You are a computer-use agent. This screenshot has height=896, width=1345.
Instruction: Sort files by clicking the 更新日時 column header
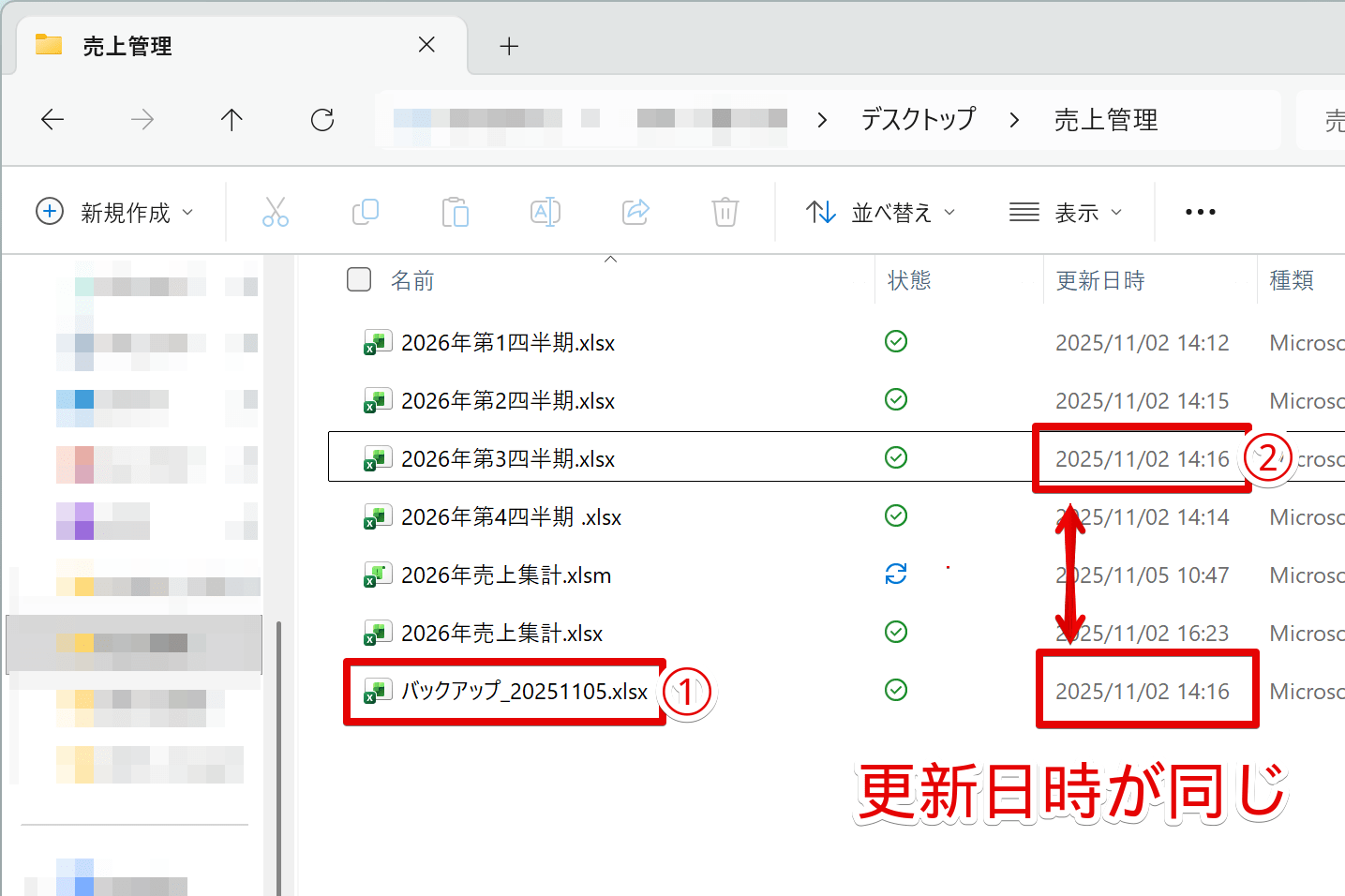(1100, 279)
